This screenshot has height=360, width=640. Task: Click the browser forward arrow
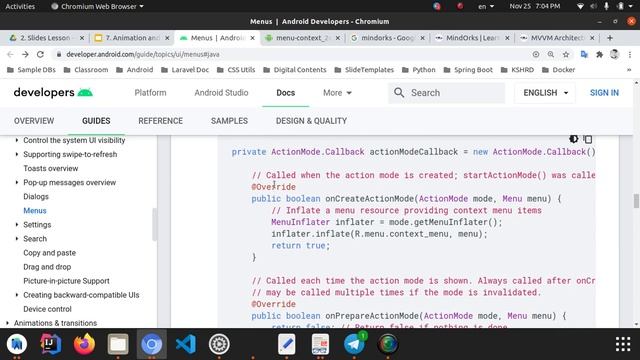[25, 54]
